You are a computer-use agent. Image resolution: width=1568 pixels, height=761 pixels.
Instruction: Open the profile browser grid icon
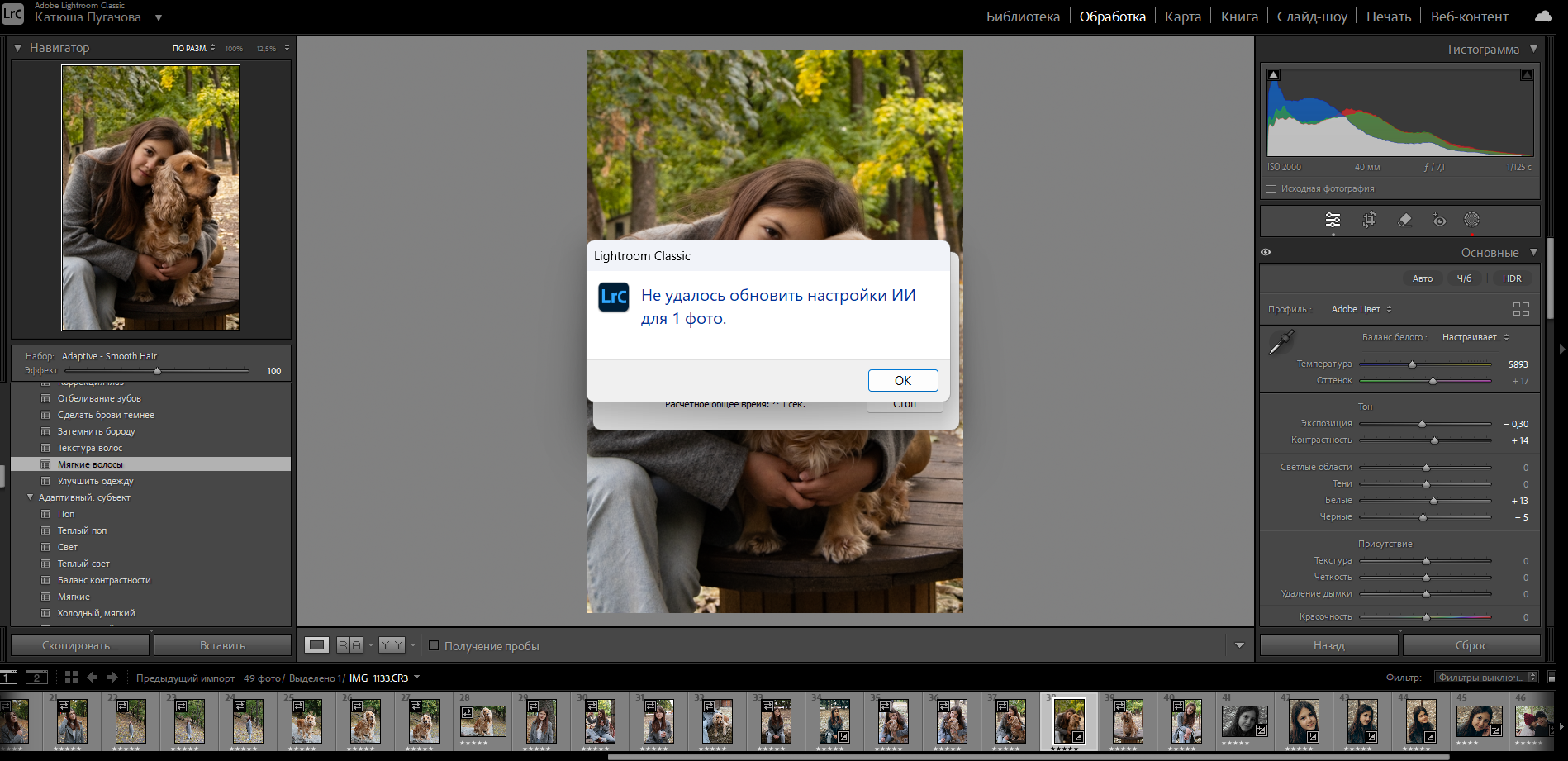point(1521,309)
